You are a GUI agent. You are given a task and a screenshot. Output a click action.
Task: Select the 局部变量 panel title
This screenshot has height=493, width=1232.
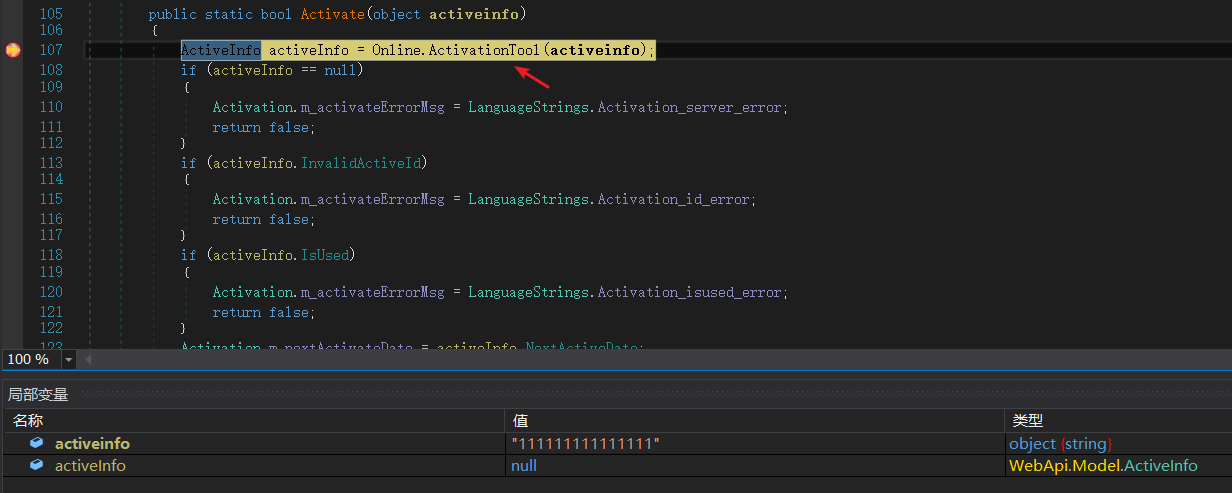tap(38, 395)
